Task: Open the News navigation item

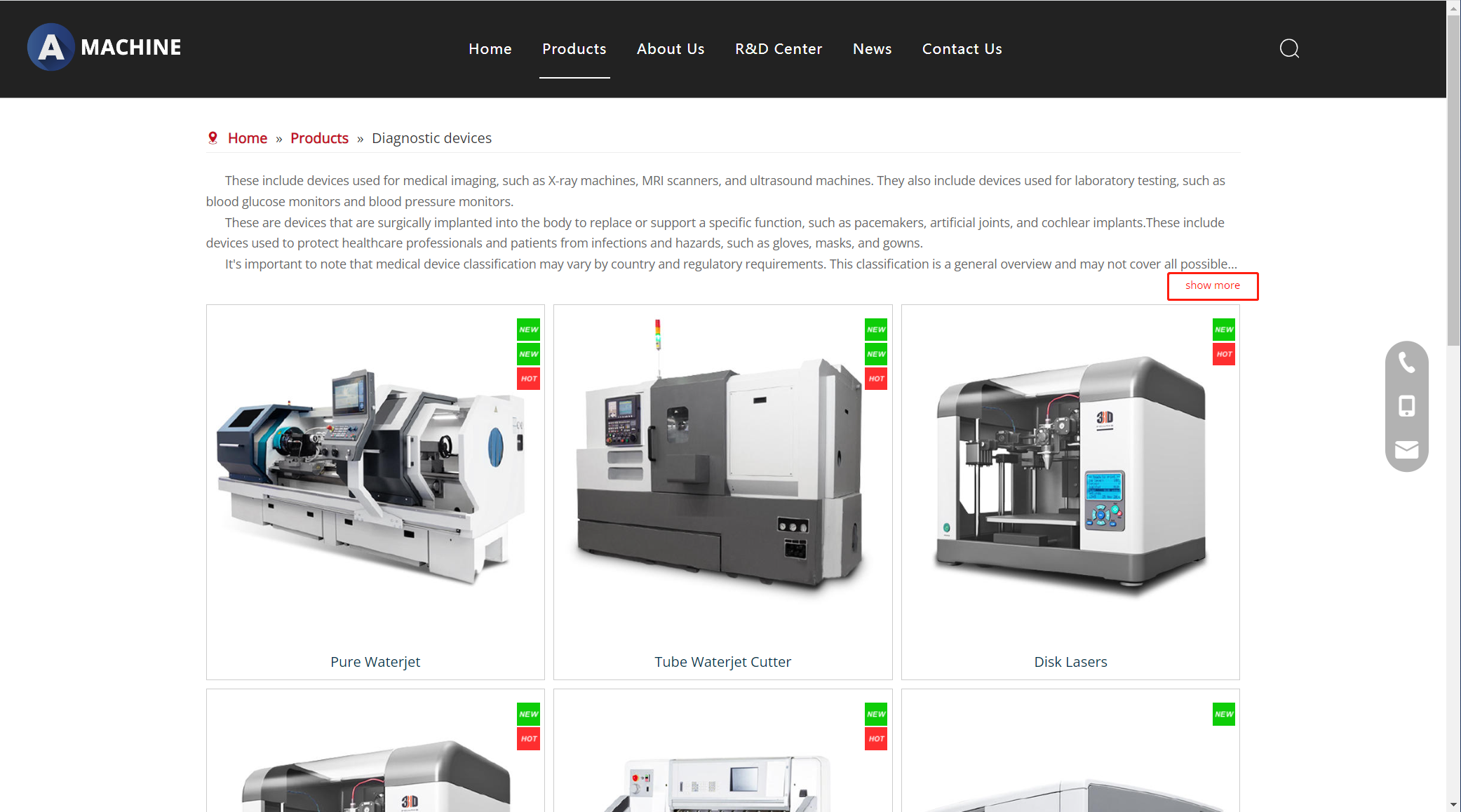Action: [x=872, y=49]
